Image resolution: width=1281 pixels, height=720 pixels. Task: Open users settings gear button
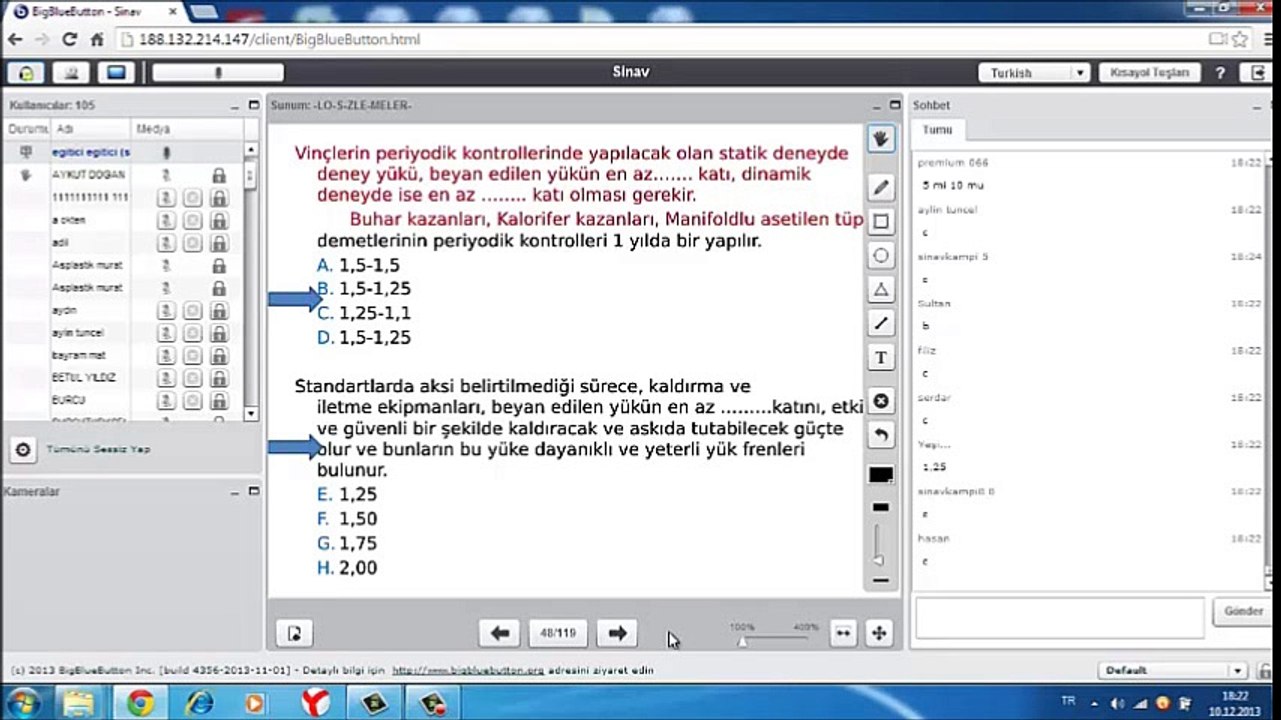coord(22,450)
